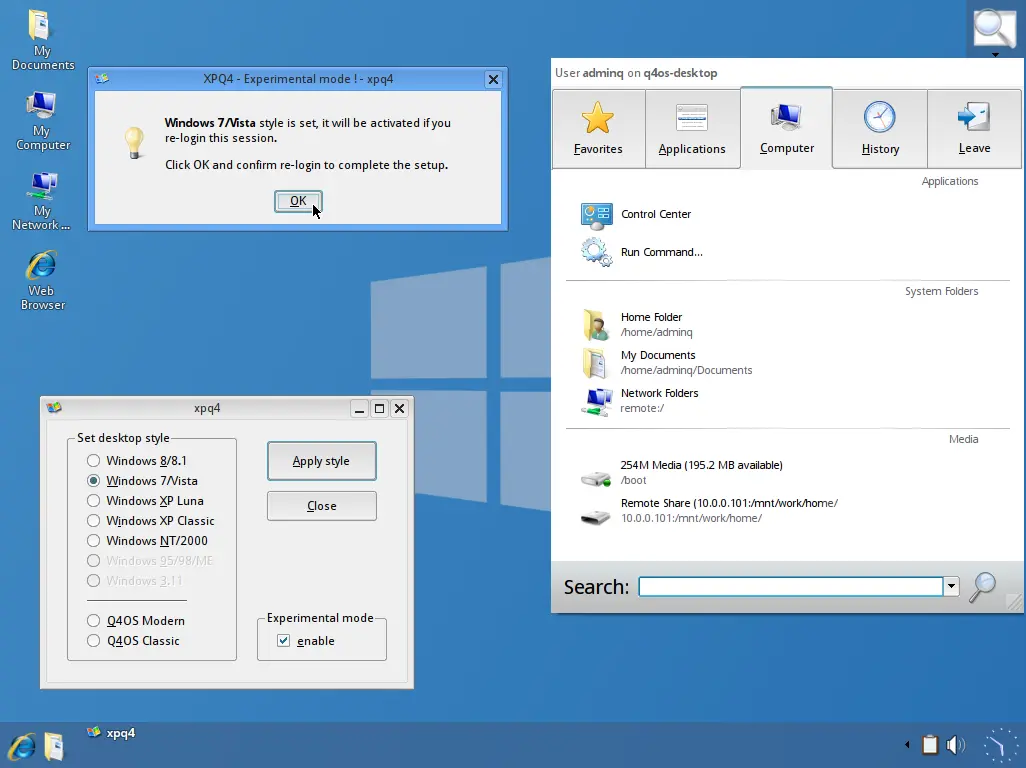
Task: Launch Run Command gear icon
Action: click(x=597, y=252)
